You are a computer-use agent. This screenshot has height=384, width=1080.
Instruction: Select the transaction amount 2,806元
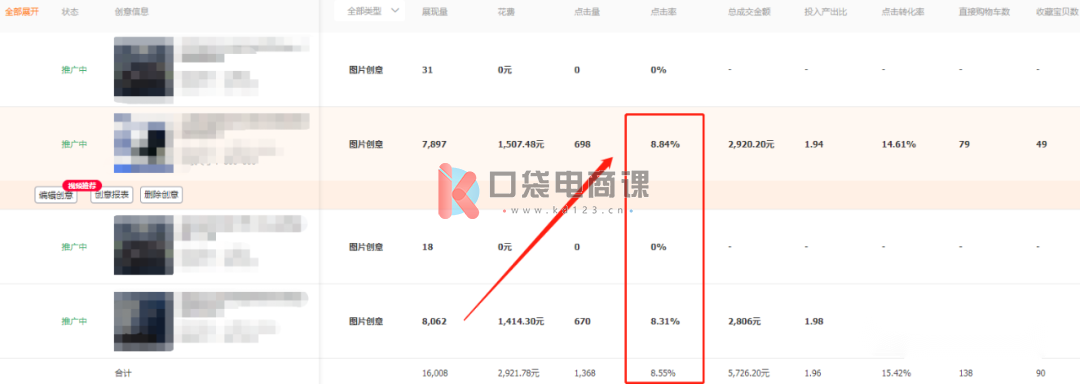click(x=744, y=321)
